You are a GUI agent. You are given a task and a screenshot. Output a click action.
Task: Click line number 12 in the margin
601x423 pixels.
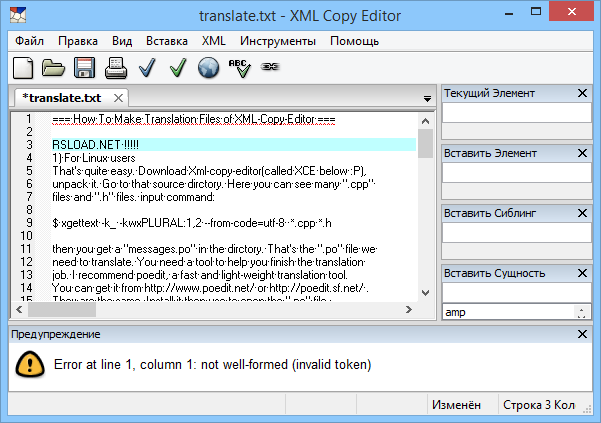tap(26, 262)
